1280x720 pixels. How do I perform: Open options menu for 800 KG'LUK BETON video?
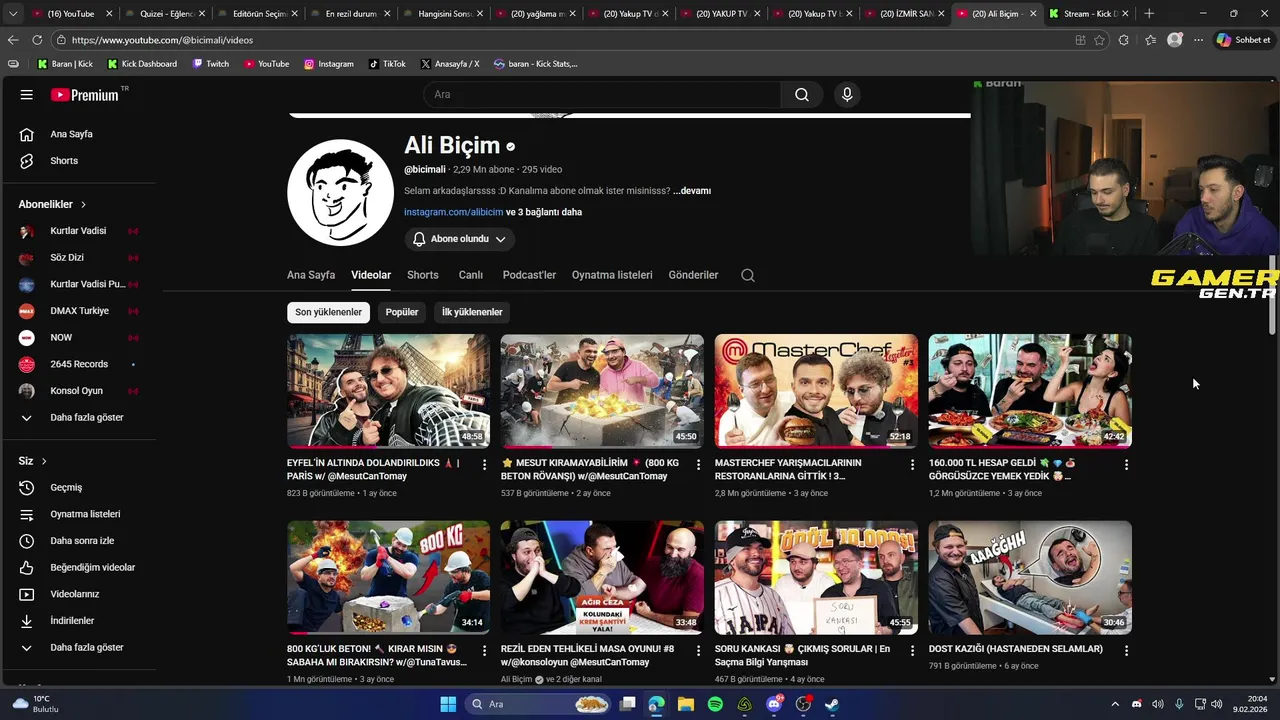(x=485, y=651)
